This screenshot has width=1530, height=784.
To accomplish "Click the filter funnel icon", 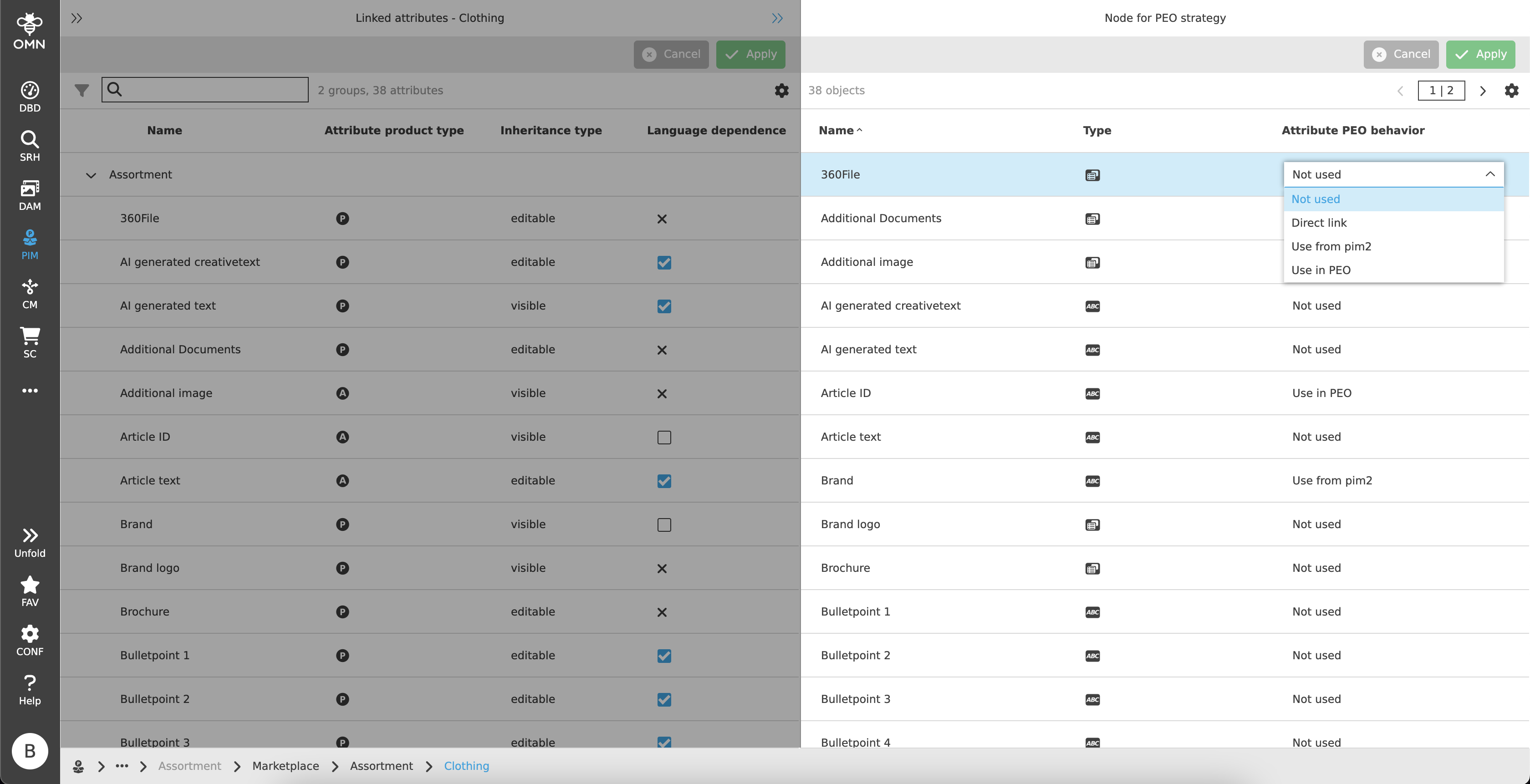I will pyautogui.click(x=82, y=90).
